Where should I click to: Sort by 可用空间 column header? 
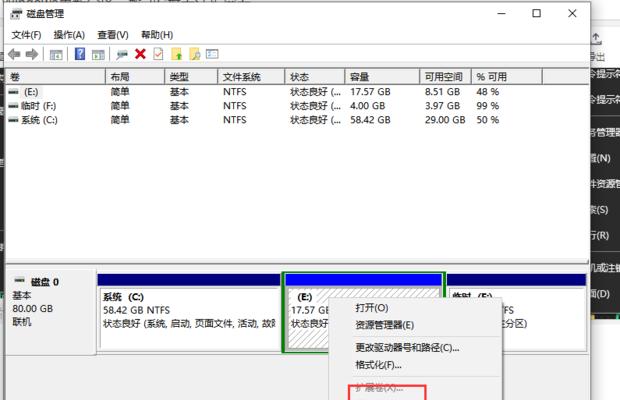(x=446, y=77)
